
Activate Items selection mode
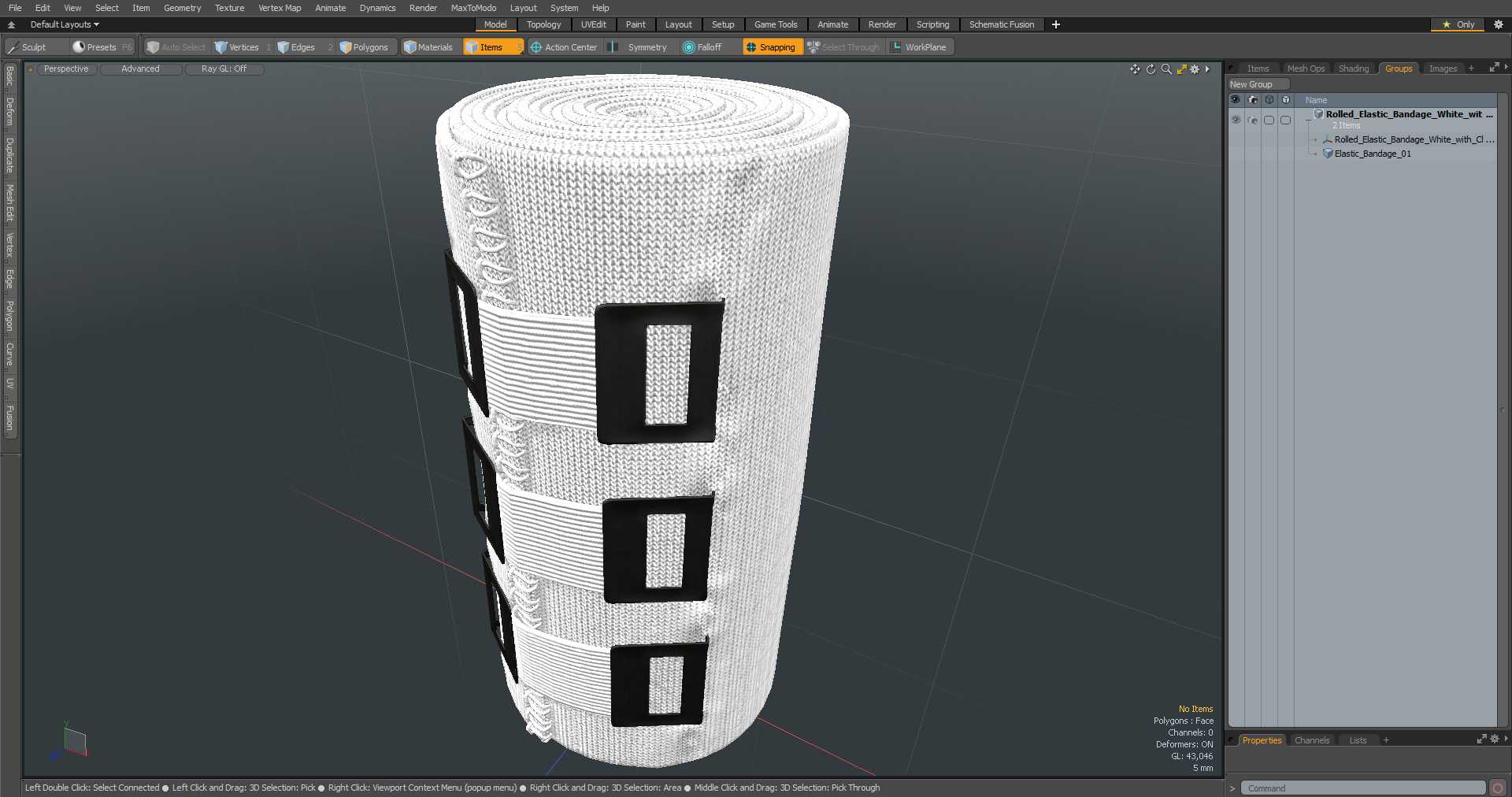pos(492,47)
